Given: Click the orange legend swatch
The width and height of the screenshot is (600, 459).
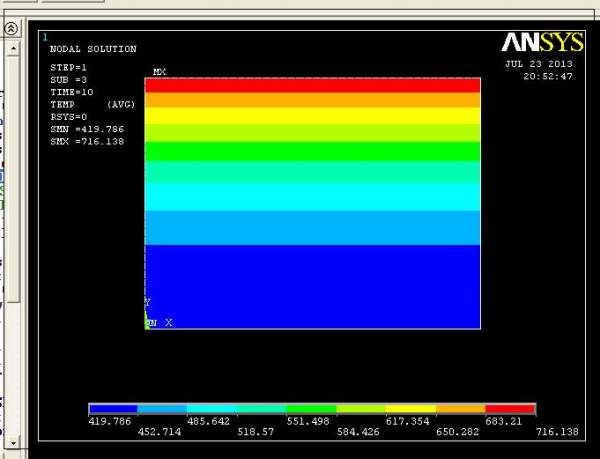Looking at the screenshot, I should (x=461, y=409).
